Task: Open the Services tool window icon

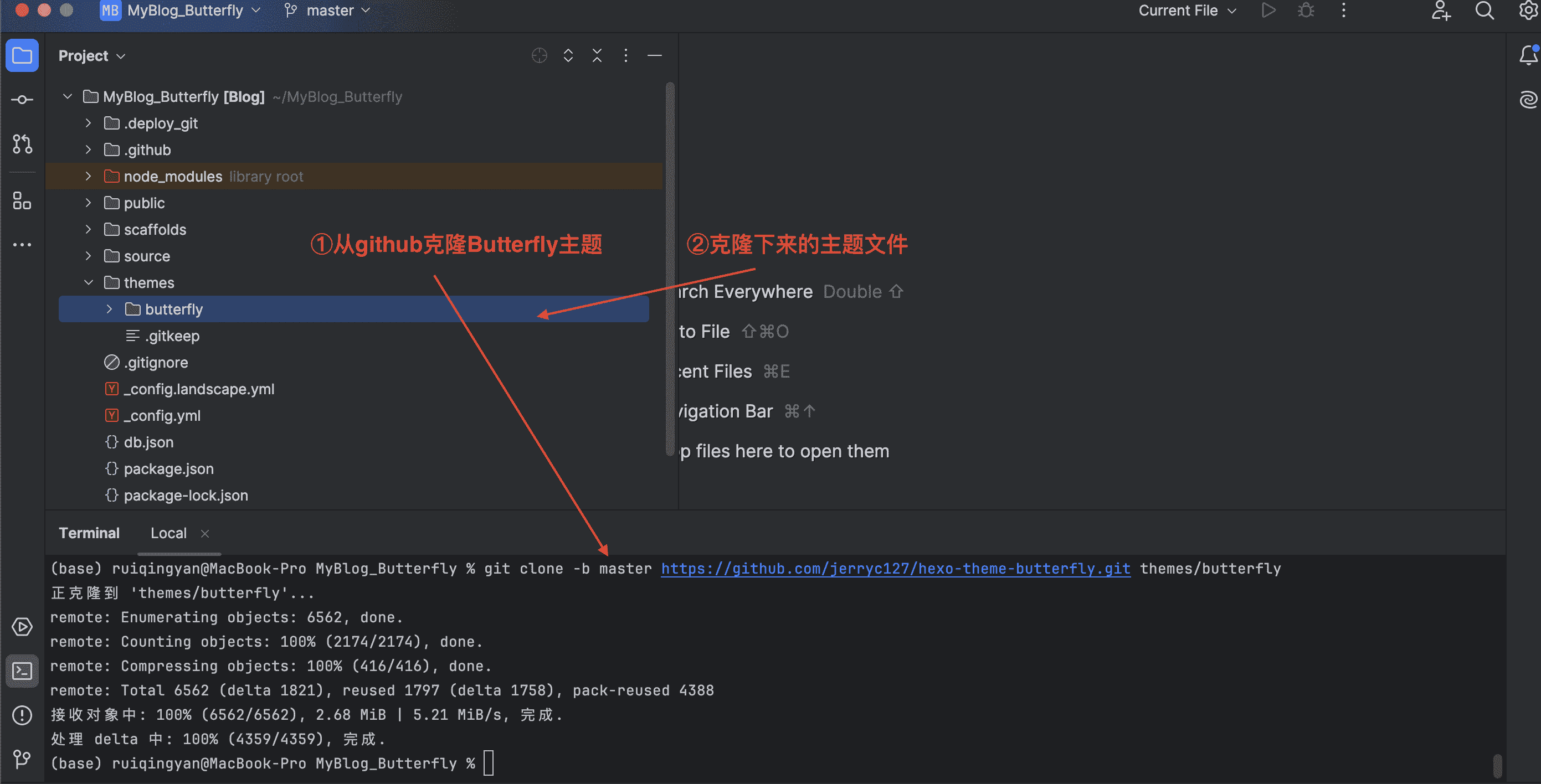Action: (x=22, y=627)
